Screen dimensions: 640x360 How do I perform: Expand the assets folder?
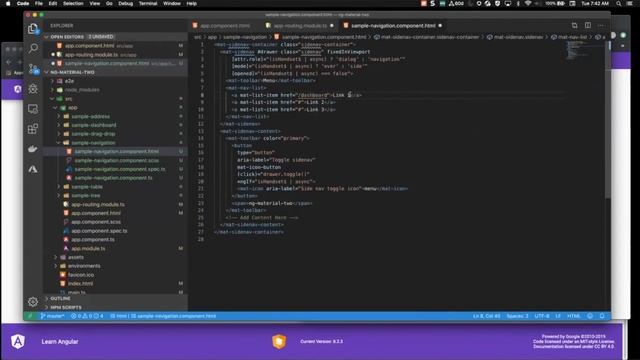tap(56, 257)
